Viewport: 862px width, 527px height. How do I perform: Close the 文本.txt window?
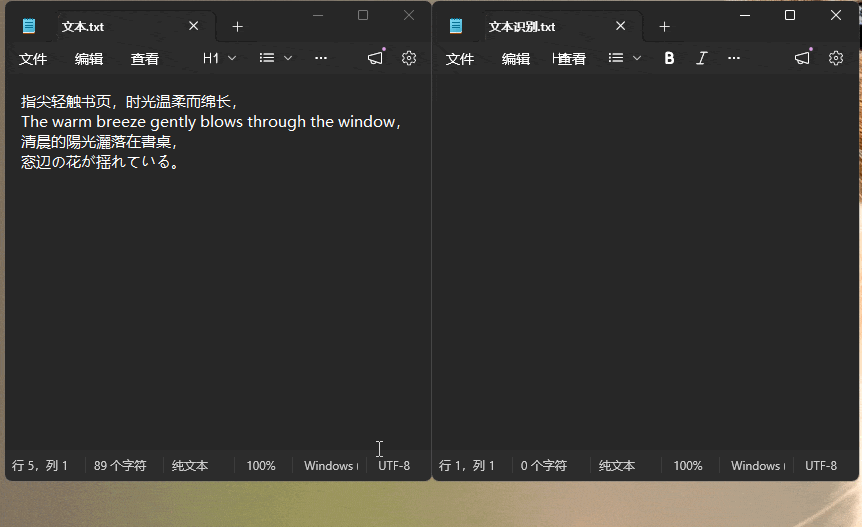click(408, 15)
